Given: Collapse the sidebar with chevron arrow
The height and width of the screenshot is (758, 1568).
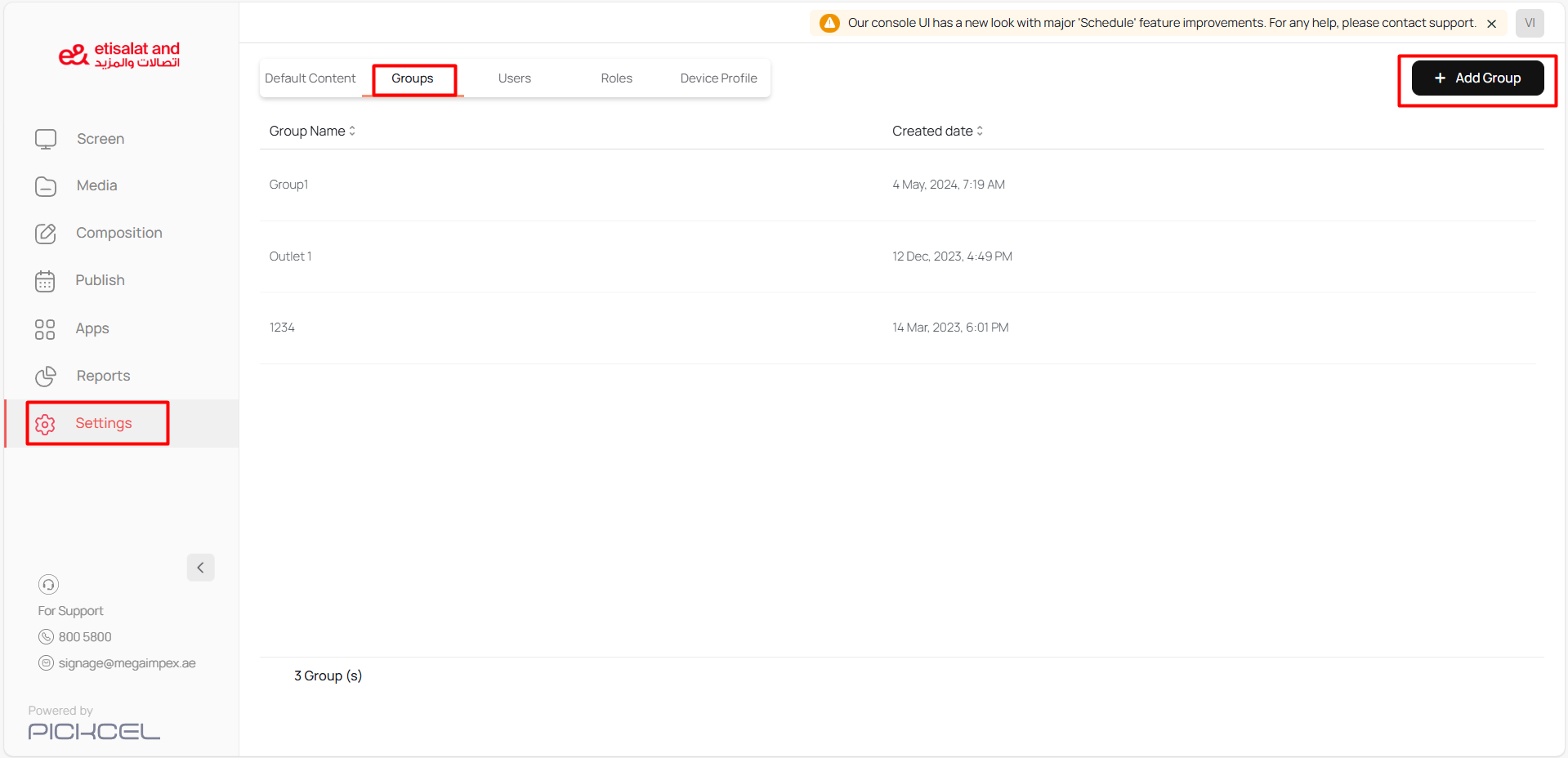Looking at the screenshot, I should point(200,568).
